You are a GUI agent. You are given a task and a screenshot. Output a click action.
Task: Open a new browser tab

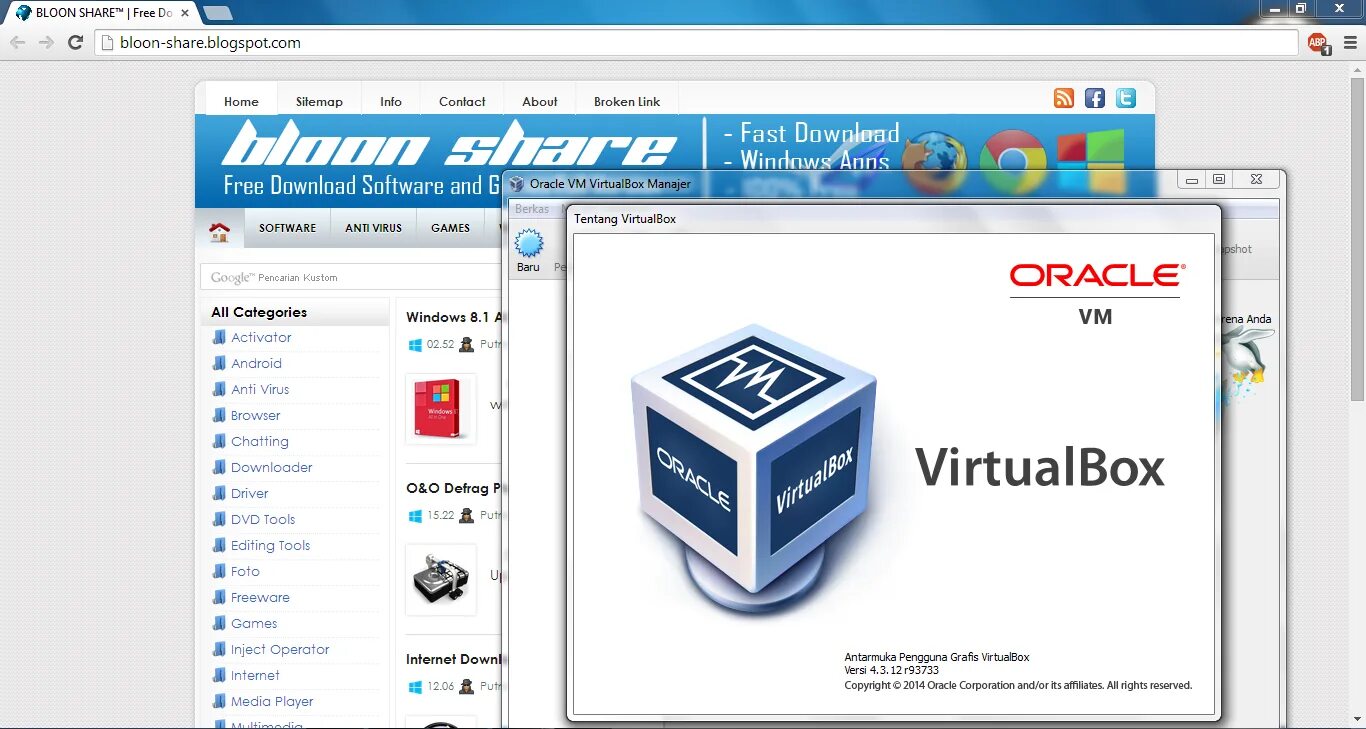pos(217,13)
